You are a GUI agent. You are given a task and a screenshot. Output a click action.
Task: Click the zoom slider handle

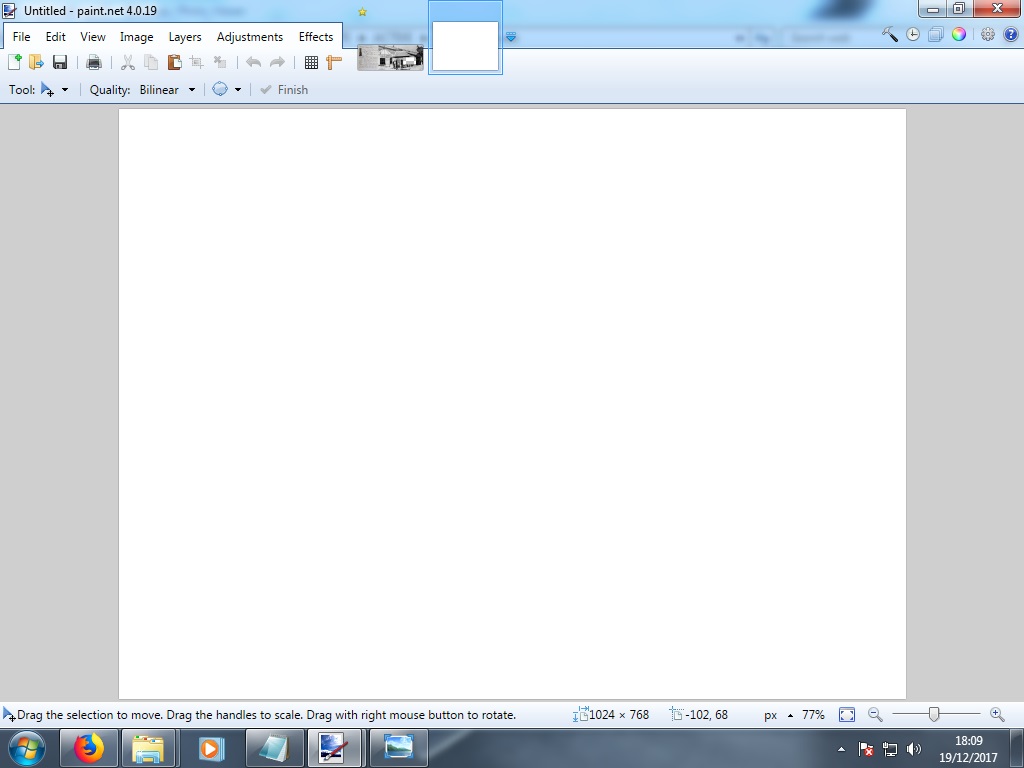pyautogui.click(x=933, y=714)
